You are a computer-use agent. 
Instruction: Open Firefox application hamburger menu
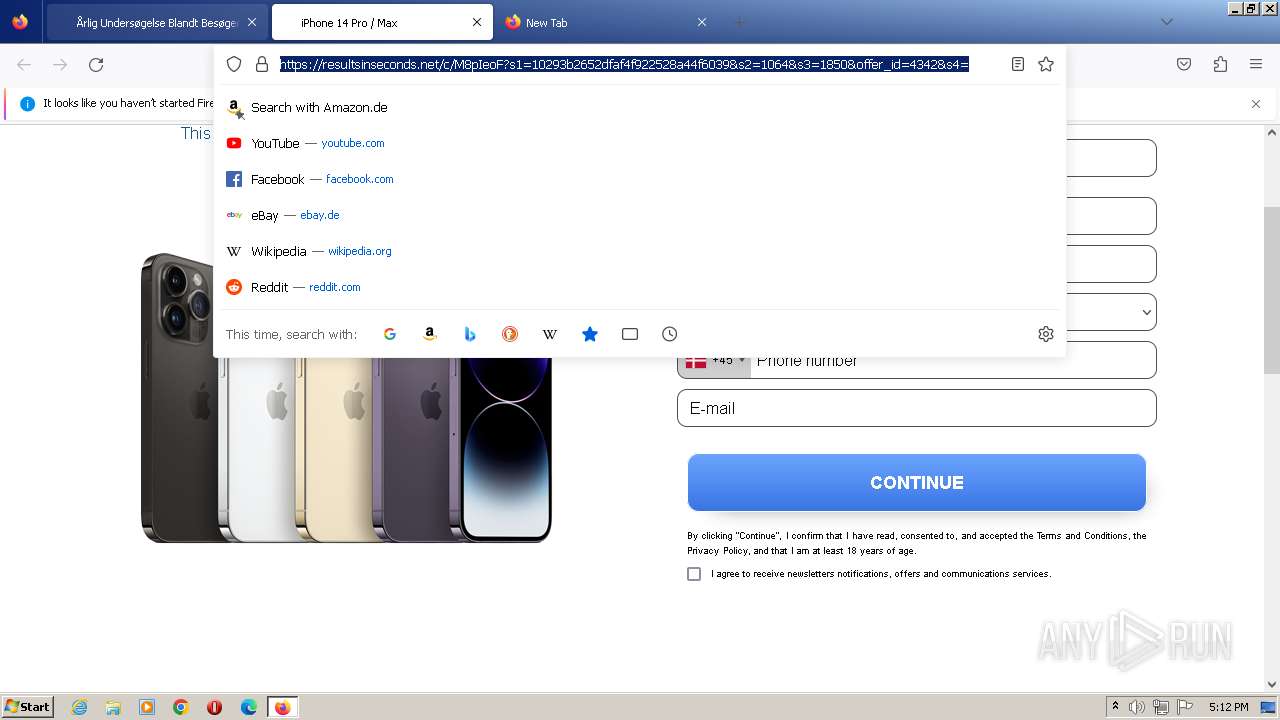tap(1256, 64)
